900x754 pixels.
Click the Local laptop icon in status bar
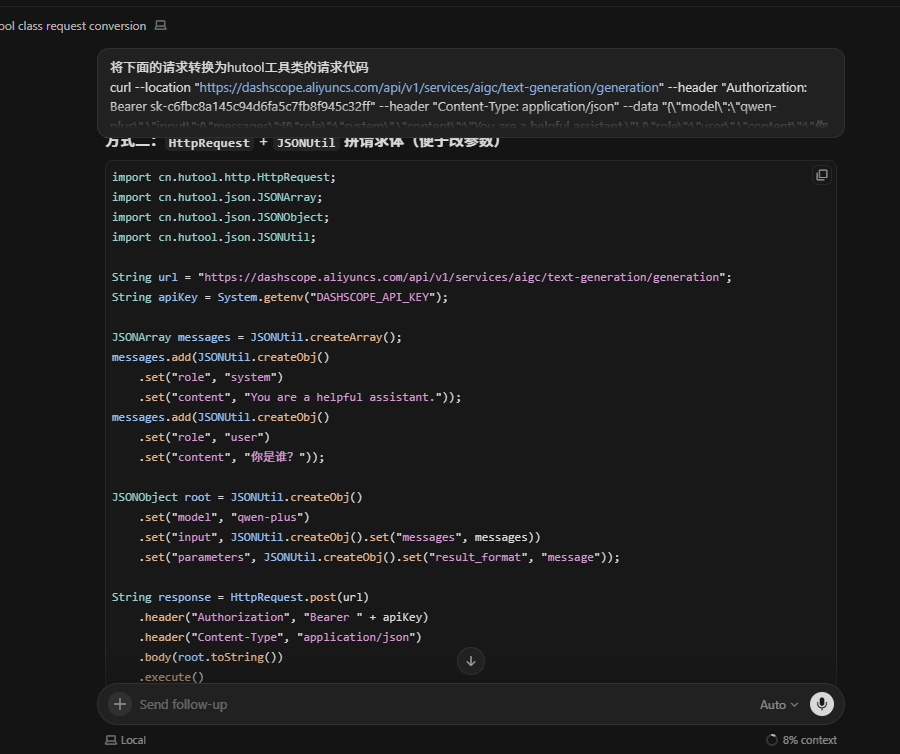pyautogui.click(x=111, y=740)
